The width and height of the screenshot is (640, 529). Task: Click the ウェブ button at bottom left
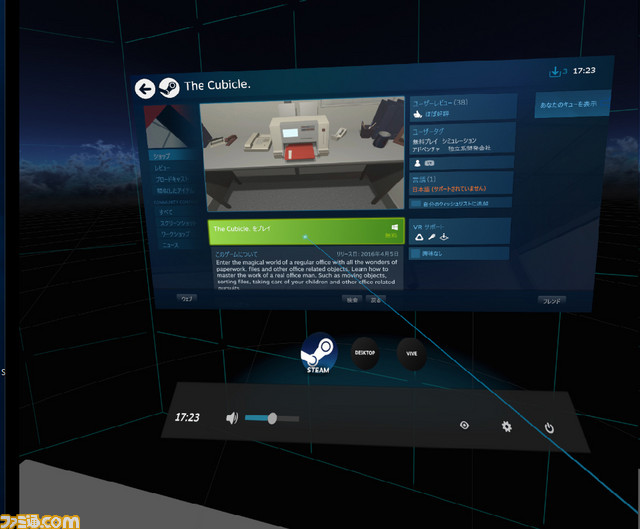(187, 299)
